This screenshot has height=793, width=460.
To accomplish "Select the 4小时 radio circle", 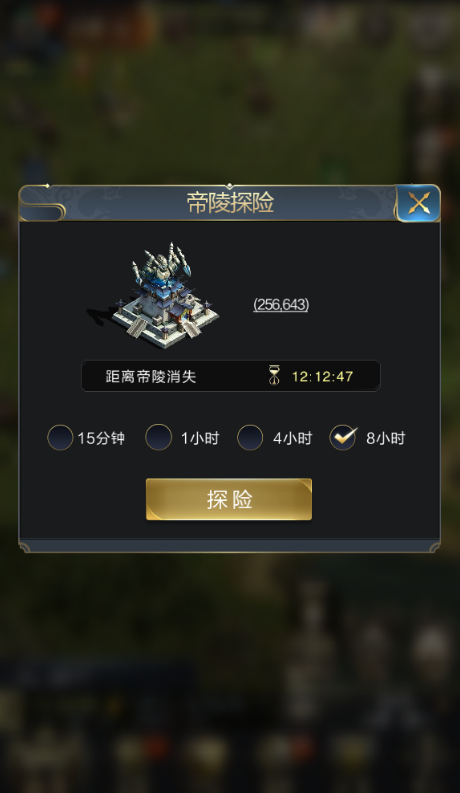I will [250, 437].
